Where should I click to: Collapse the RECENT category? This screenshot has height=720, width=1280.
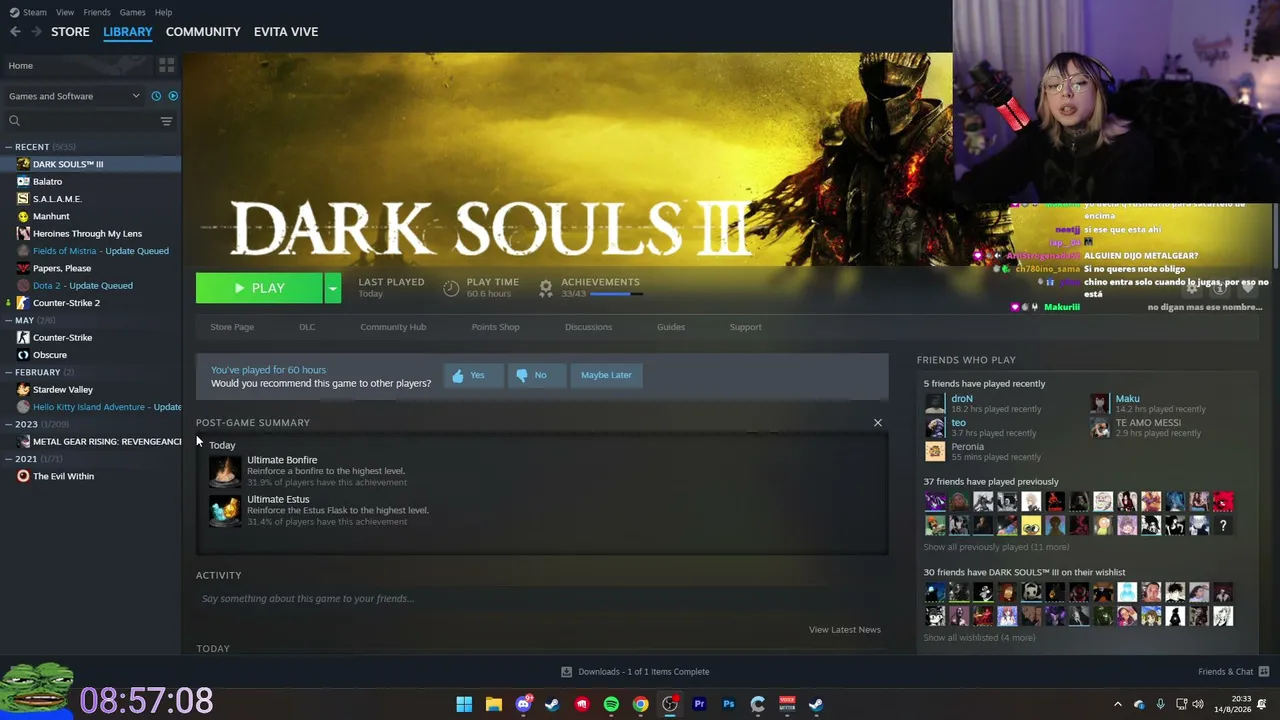[9, 147]
